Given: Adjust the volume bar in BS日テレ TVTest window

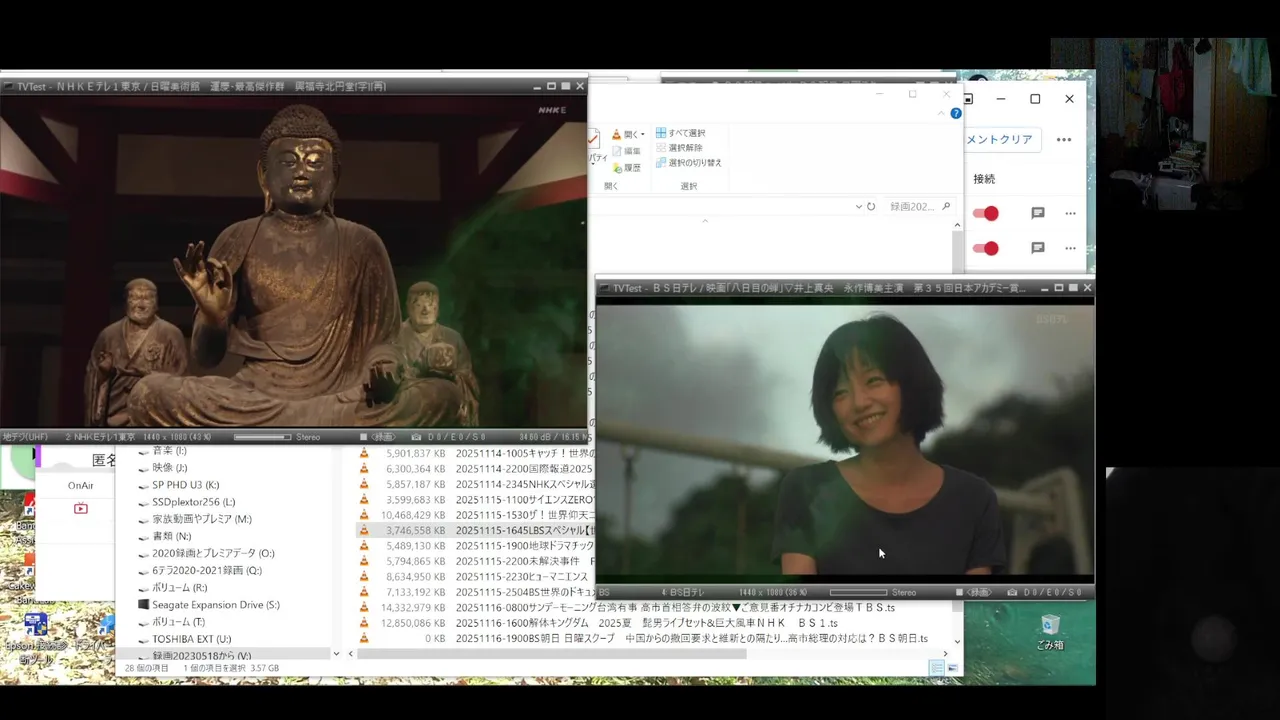Looking at the screenshot, I should click(x=858, y=592).
